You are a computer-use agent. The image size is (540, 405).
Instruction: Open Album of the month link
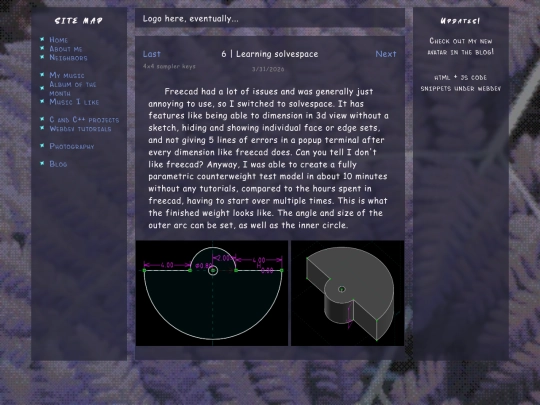tap(72, 89)
